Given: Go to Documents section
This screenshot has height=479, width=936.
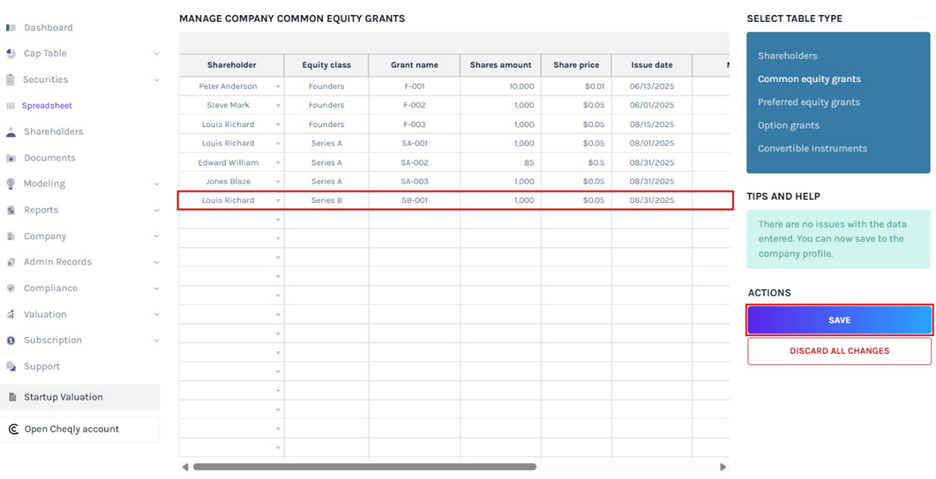Looking at the screenshot, I should [50, 158].
